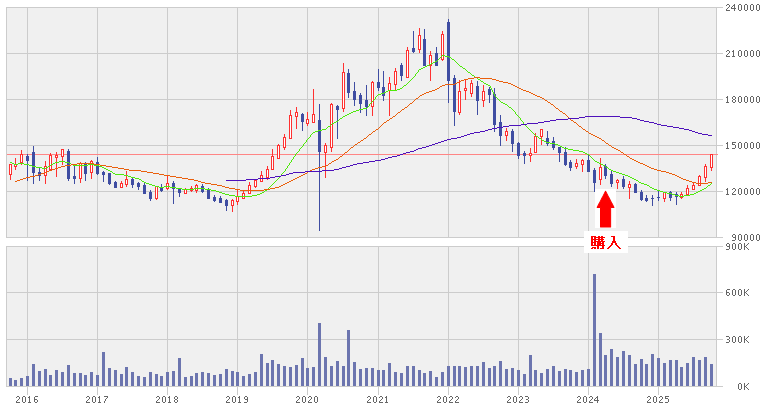Select the 2019 year label on time axis
The image size is (764, 408).
click(x=237, y=399)
